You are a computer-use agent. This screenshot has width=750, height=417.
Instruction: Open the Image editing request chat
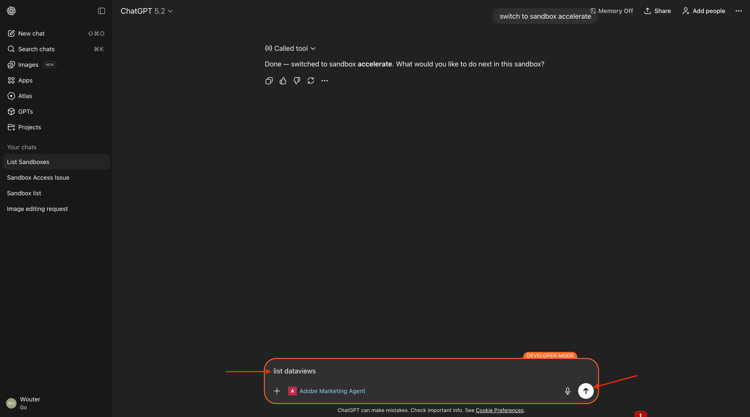(x=56, y=208)
